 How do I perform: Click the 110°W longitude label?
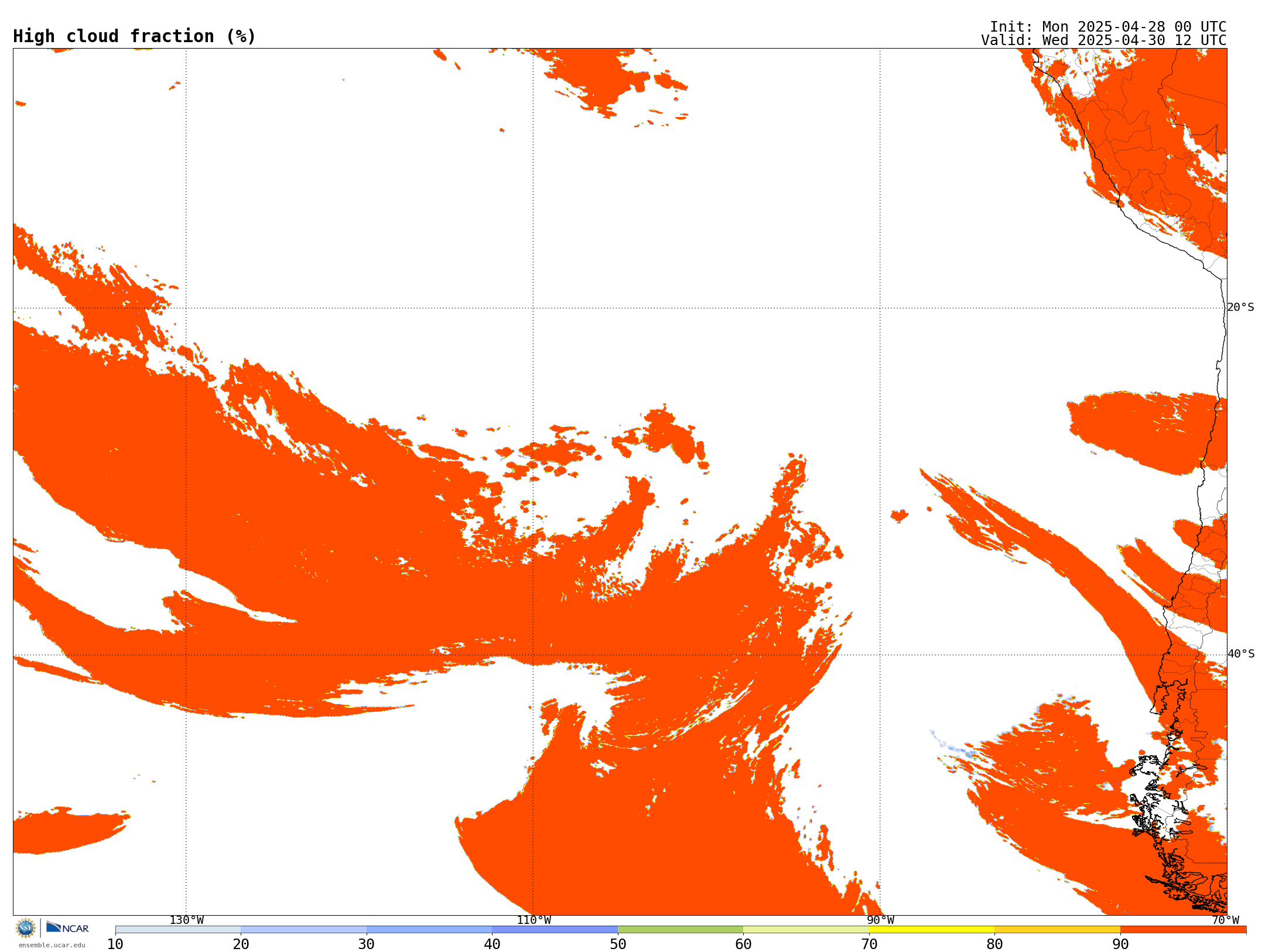534,920
